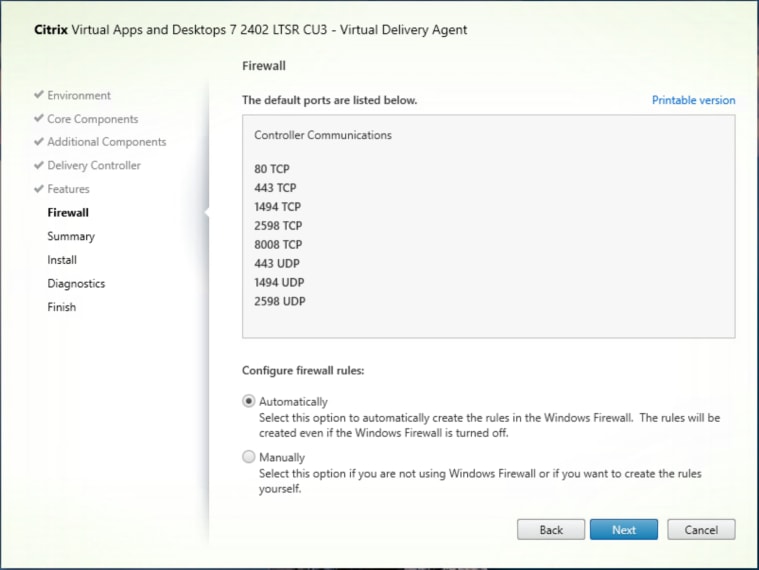The height and width of the screenshot is (570, 759).
Task: Click the Features step checkmark icon
Action: click(39, 189)
